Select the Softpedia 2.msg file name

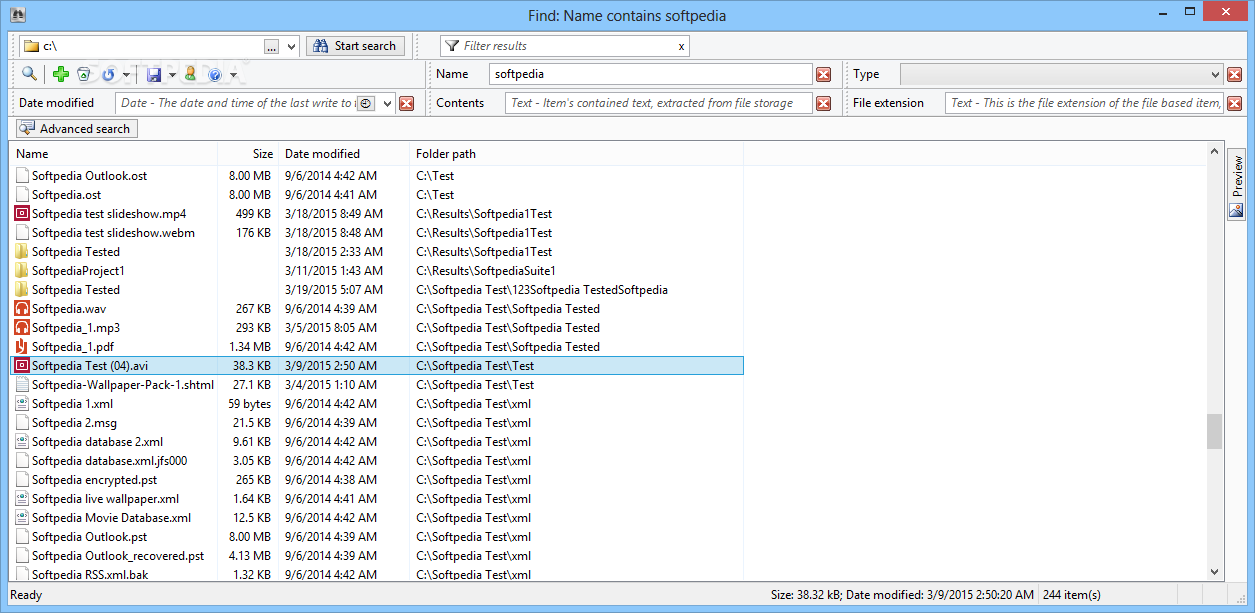74,423
